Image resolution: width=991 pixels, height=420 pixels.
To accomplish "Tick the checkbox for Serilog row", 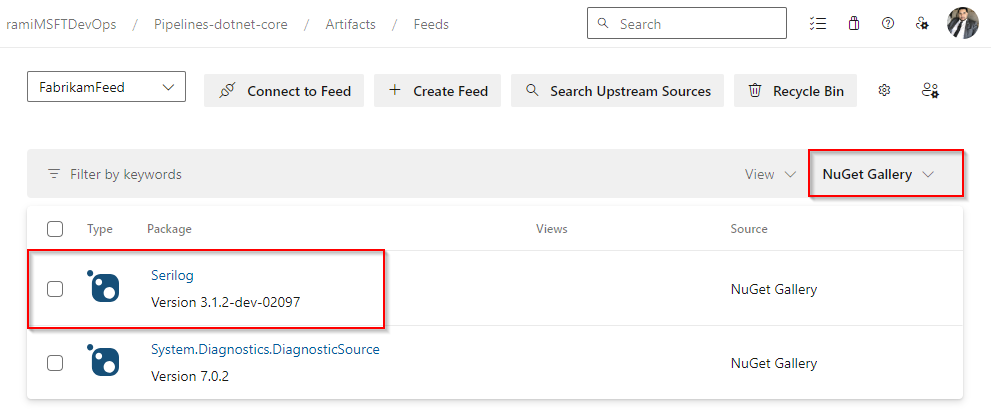I will (55, 289).
